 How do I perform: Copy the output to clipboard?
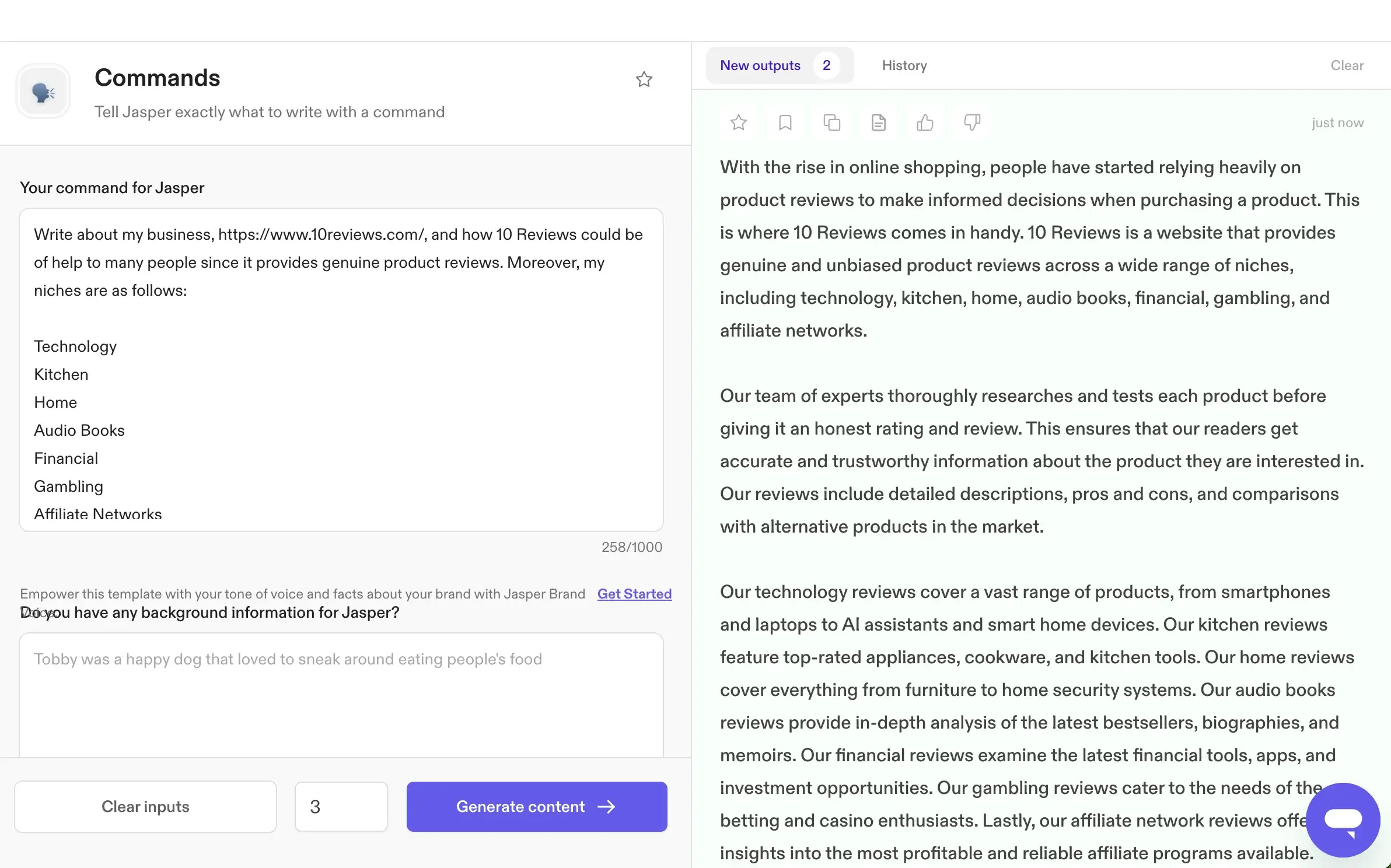pyautogui.click(x=832, y=123)
